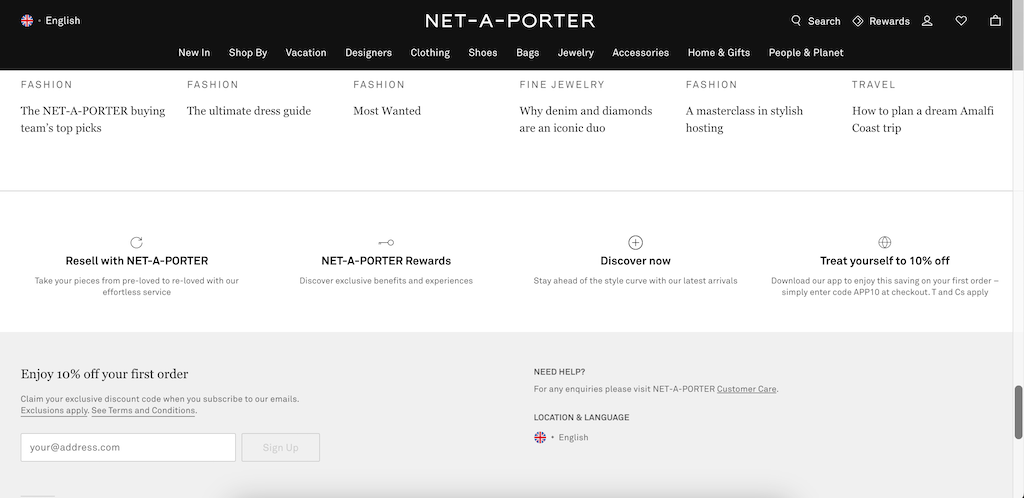Click the Resell circular arrow icon

136,242
